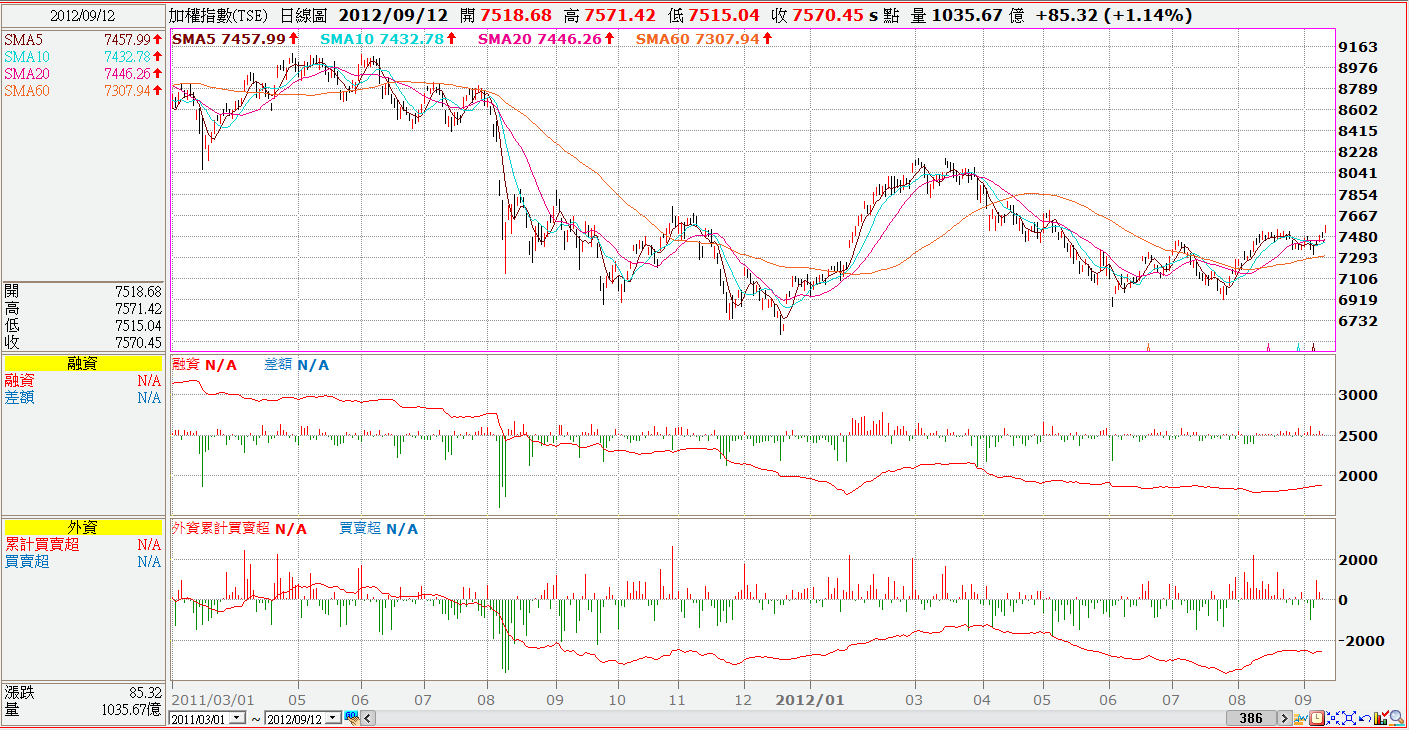This screenshot has height=730, width=1409.
Task: Click the magnifier zoom icon
Action: (x=1397, y=718)
